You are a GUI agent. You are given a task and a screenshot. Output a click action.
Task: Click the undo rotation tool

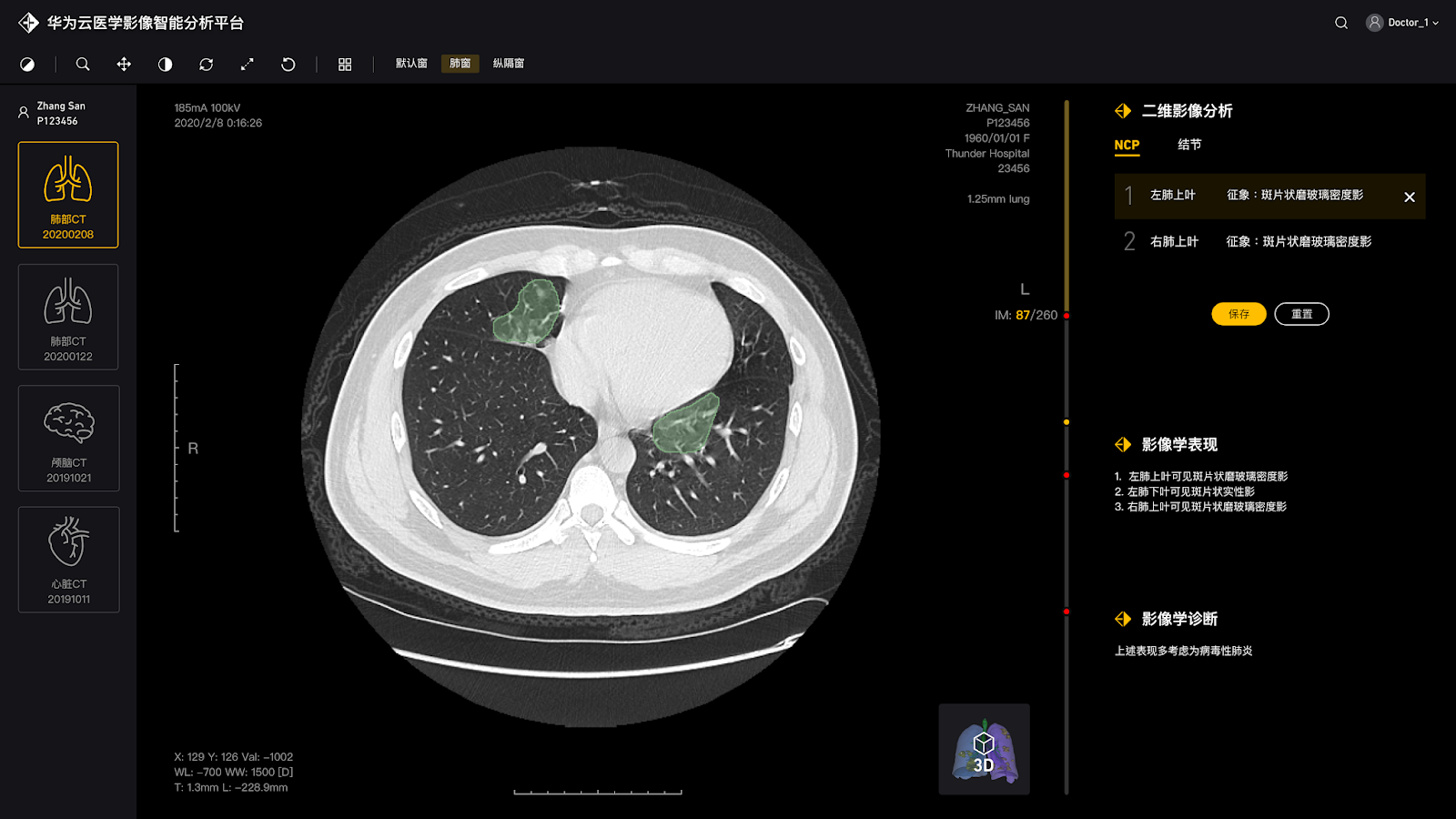pyautogui.click(x=288, y=65)
